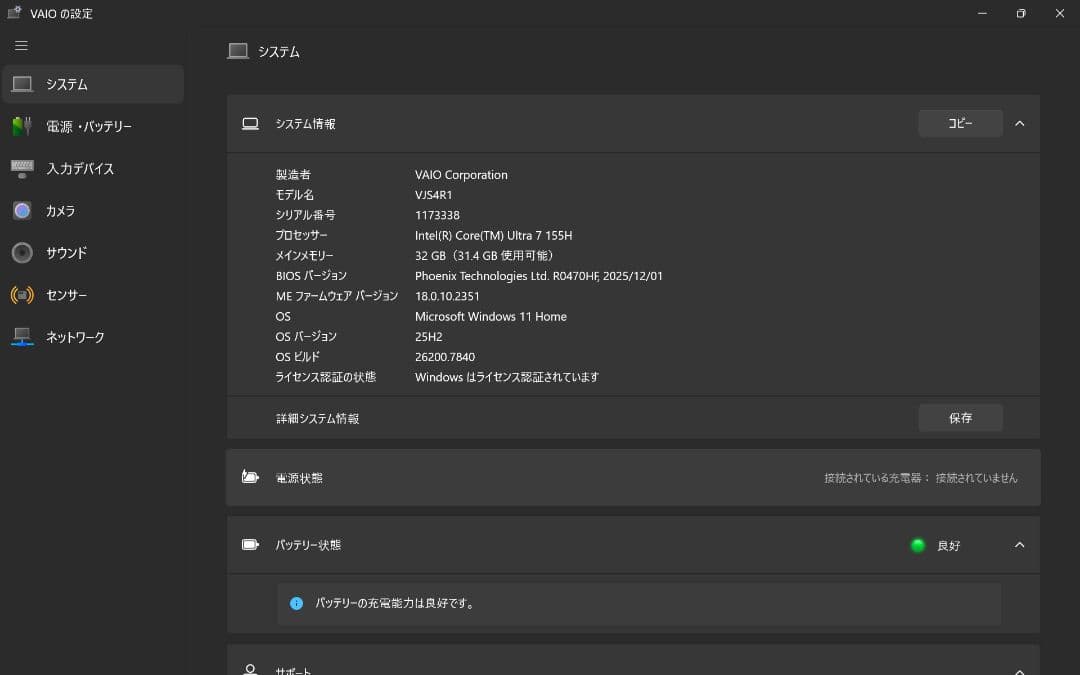Click ME firmware value 18.0.10.2351
The height and width of the screenshot is (675, 1080).
pos(447,296)
